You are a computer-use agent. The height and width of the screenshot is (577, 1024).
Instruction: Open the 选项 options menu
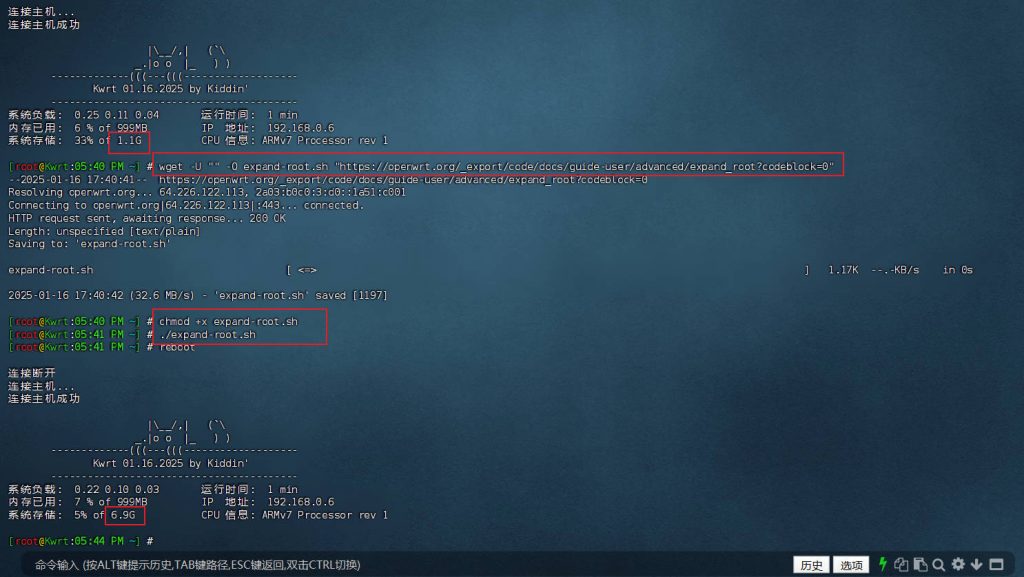tap(851, 565)
